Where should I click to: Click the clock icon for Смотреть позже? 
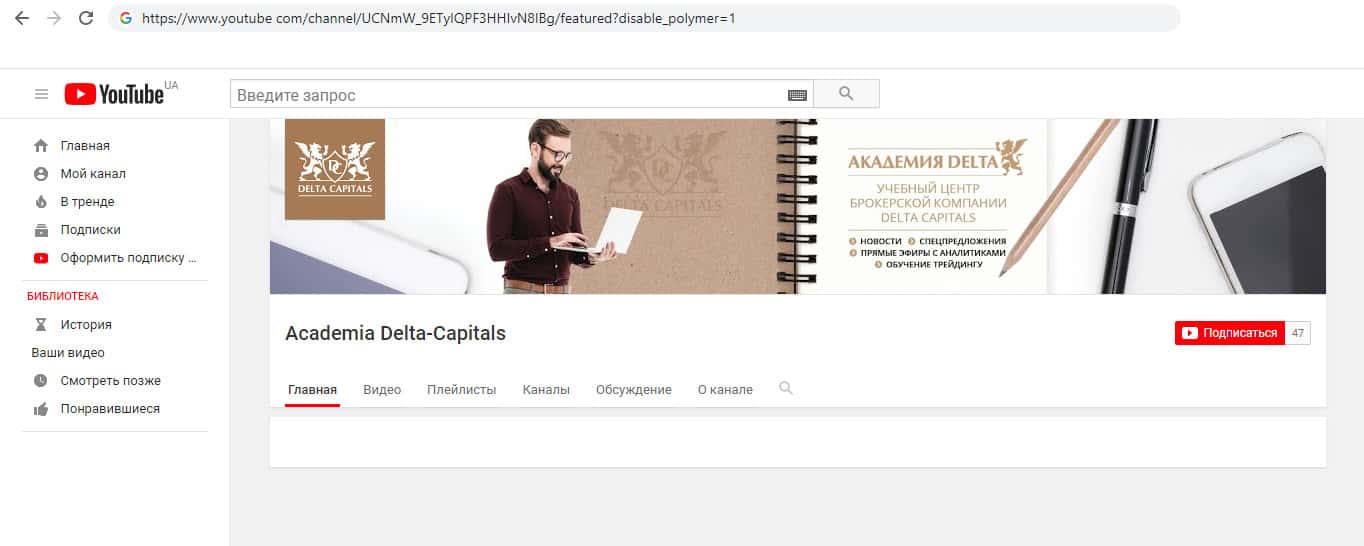coord(41,381)
